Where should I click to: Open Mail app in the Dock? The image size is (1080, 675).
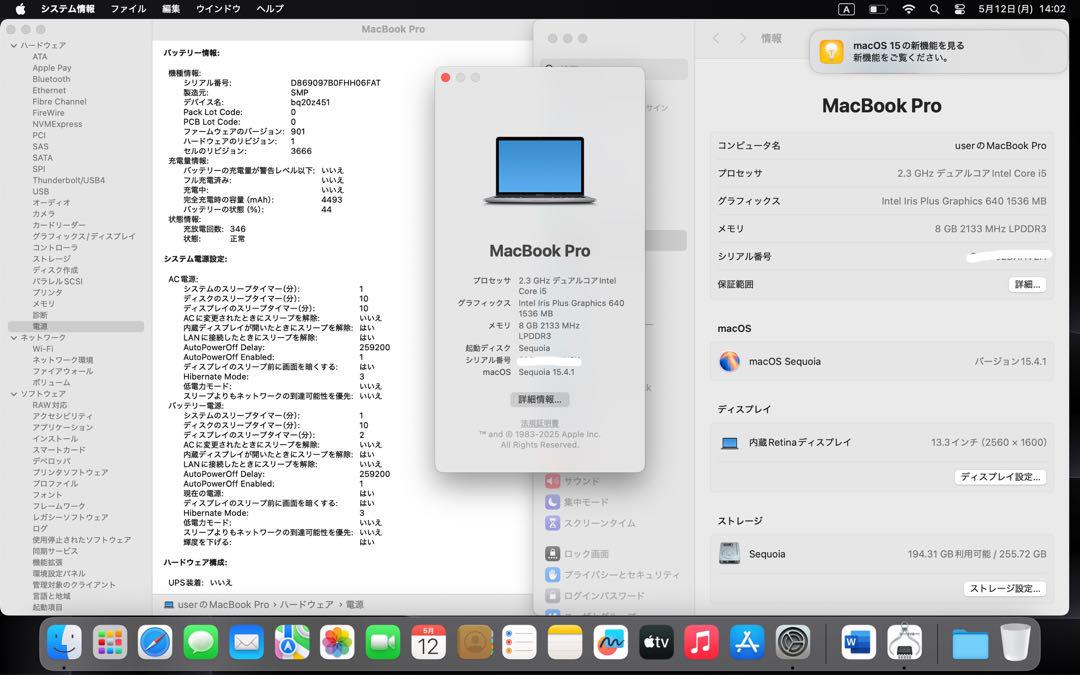246,643
